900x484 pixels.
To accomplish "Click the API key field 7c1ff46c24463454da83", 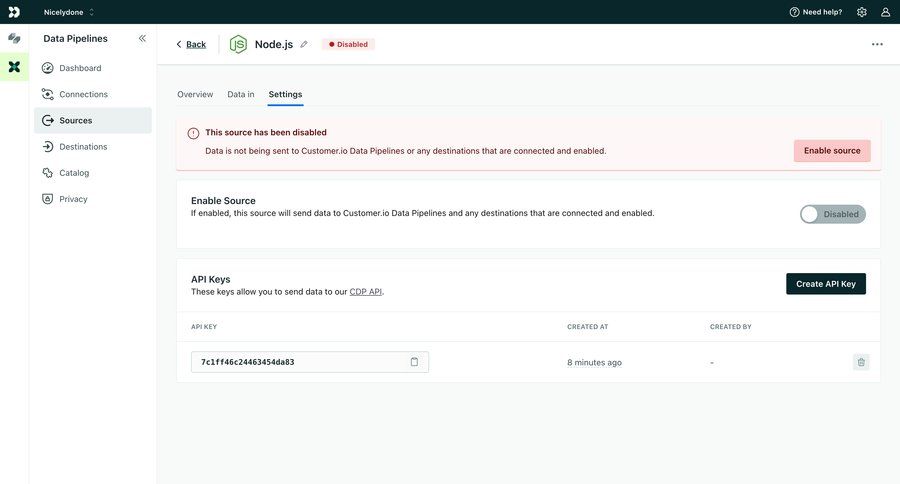I will click(x=310, y=362).
